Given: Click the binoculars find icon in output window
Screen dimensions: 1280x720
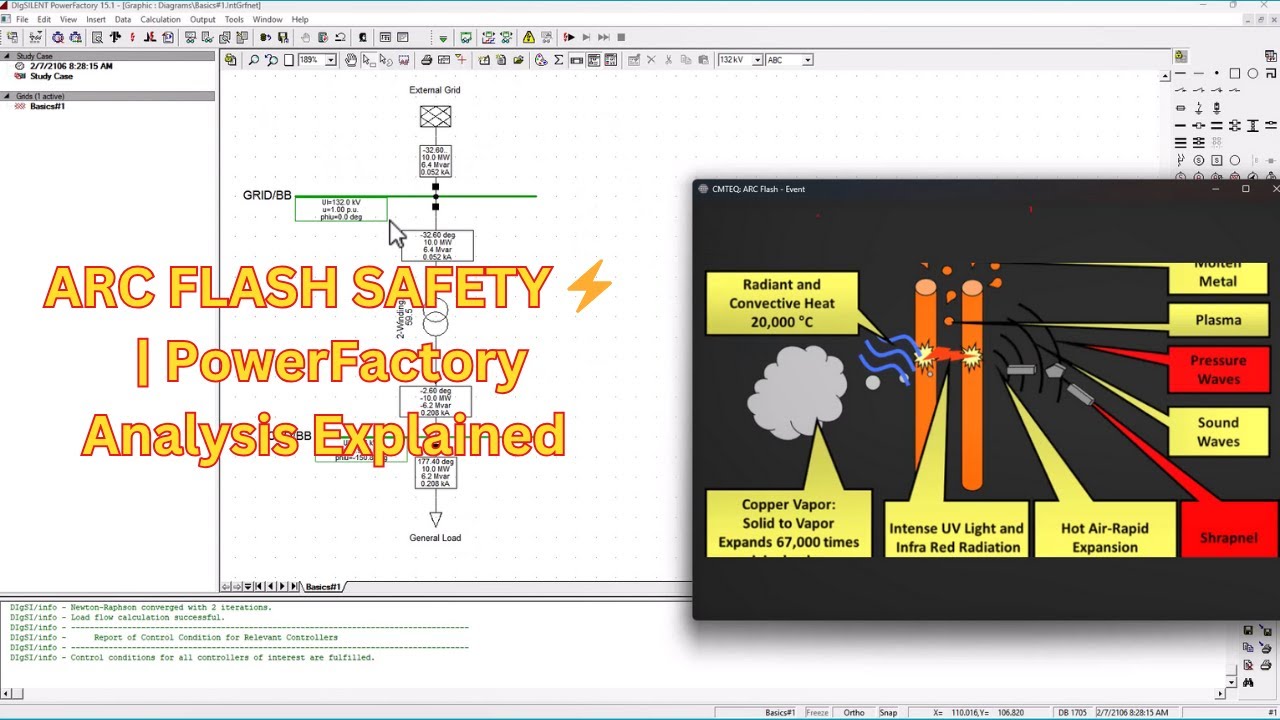Looking at the screenshot, I should coord(1248,682).
